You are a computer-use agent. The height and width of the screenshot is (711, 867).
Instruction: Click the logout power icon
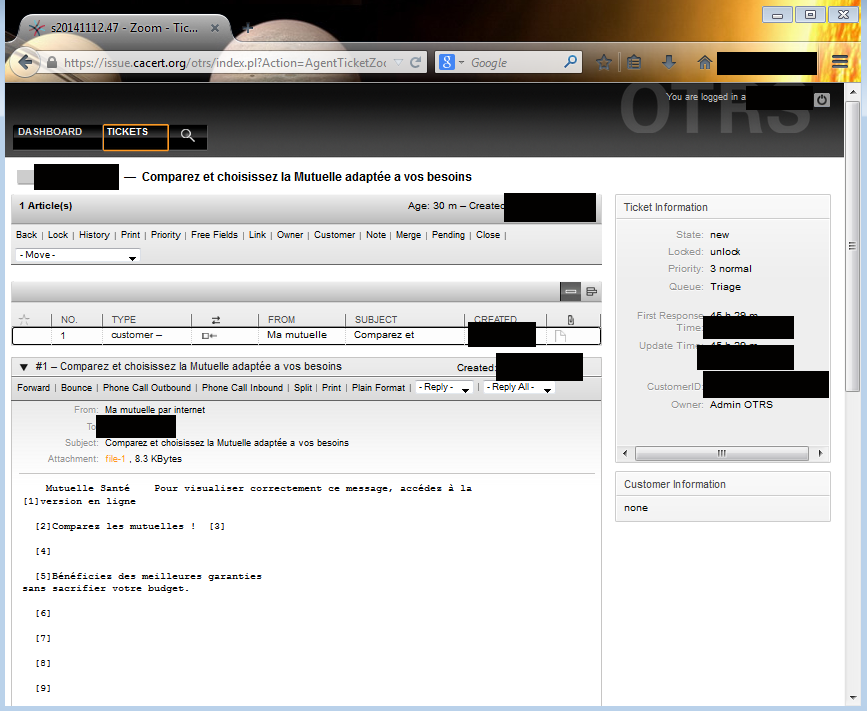(x=822, y=99)
